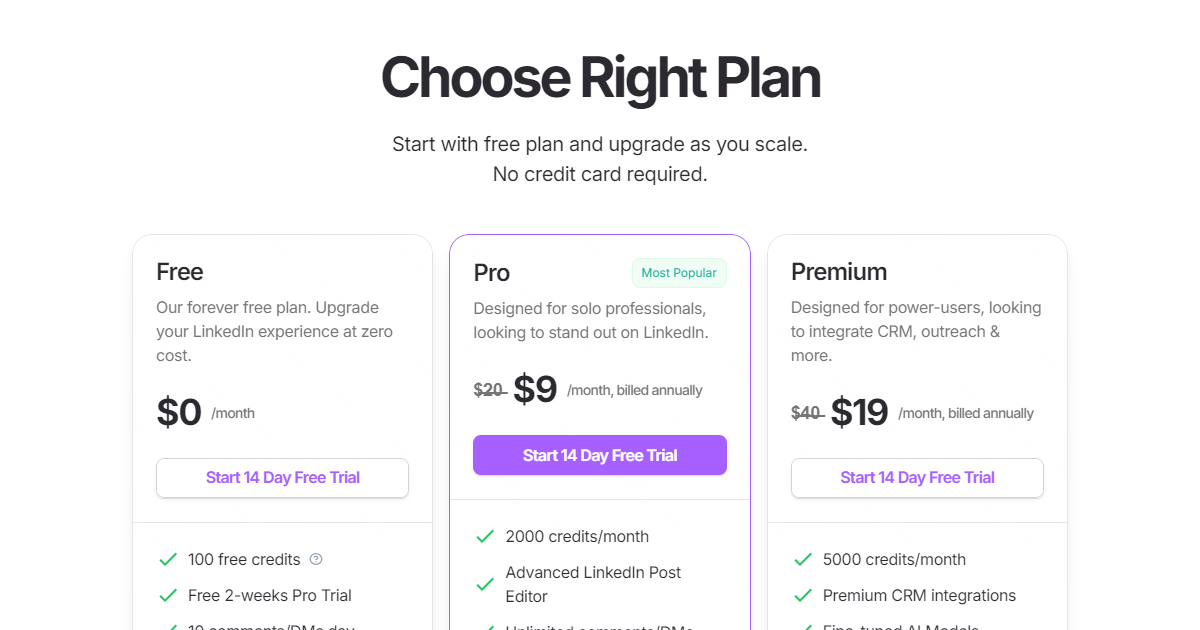
Task: Click the checkmark beside "100 free credits"
Action: [167, 559]
